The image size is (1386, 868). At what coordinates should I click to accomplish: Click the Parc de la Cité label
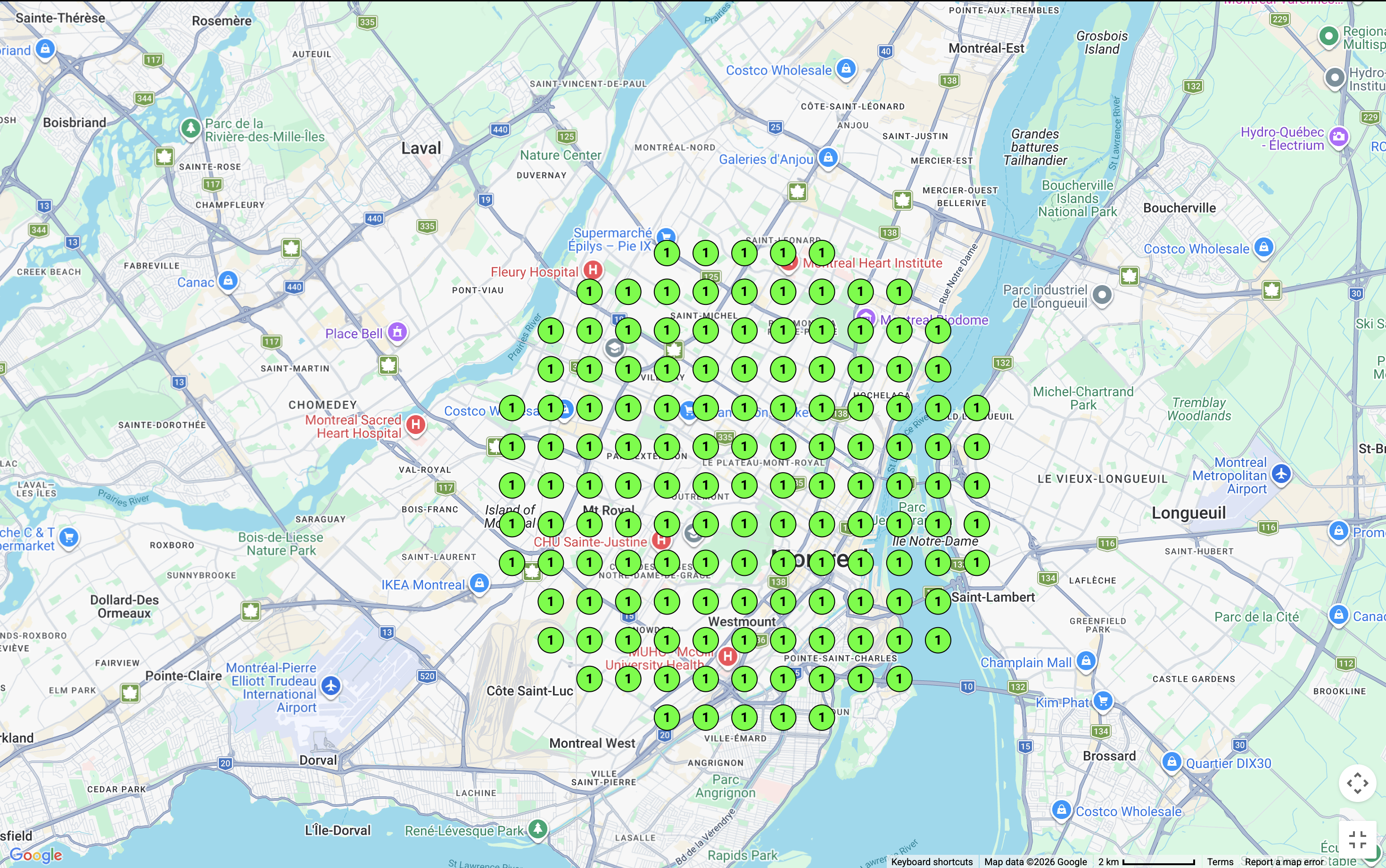[1256, 617]
